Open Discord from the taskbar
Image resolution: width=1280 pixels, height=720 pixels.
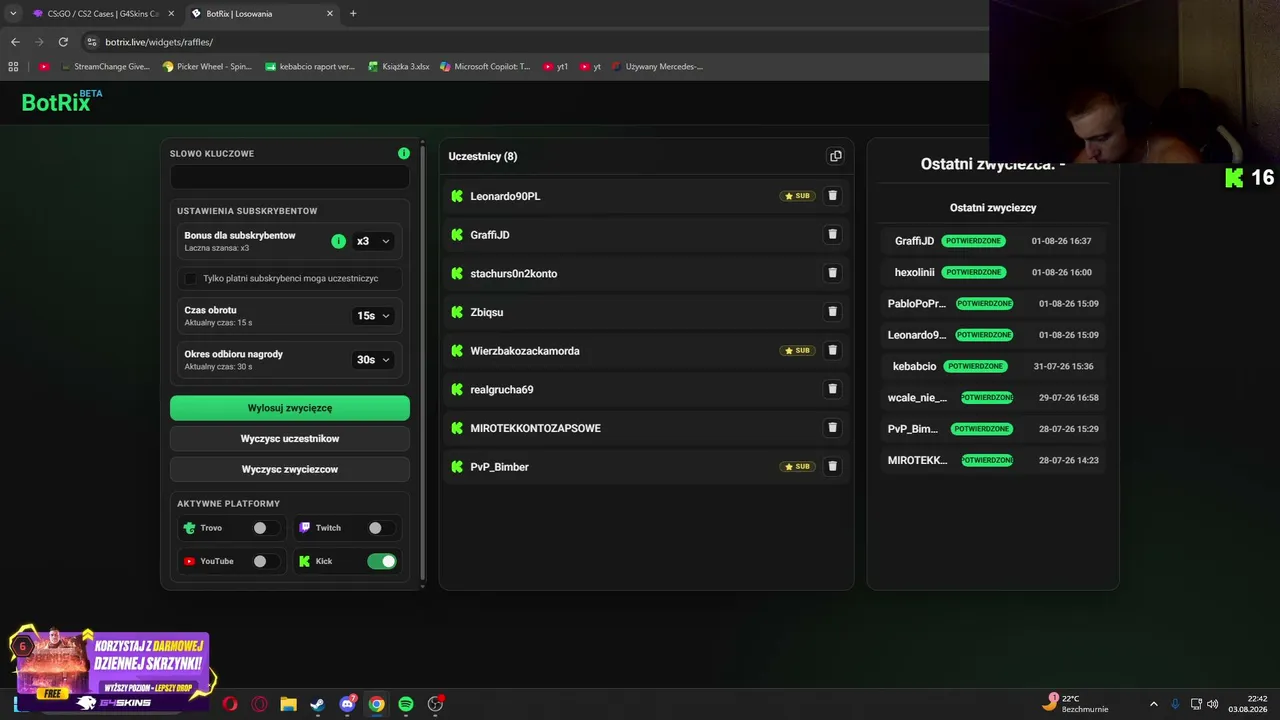pyautogui.click(x=347, y=704)
